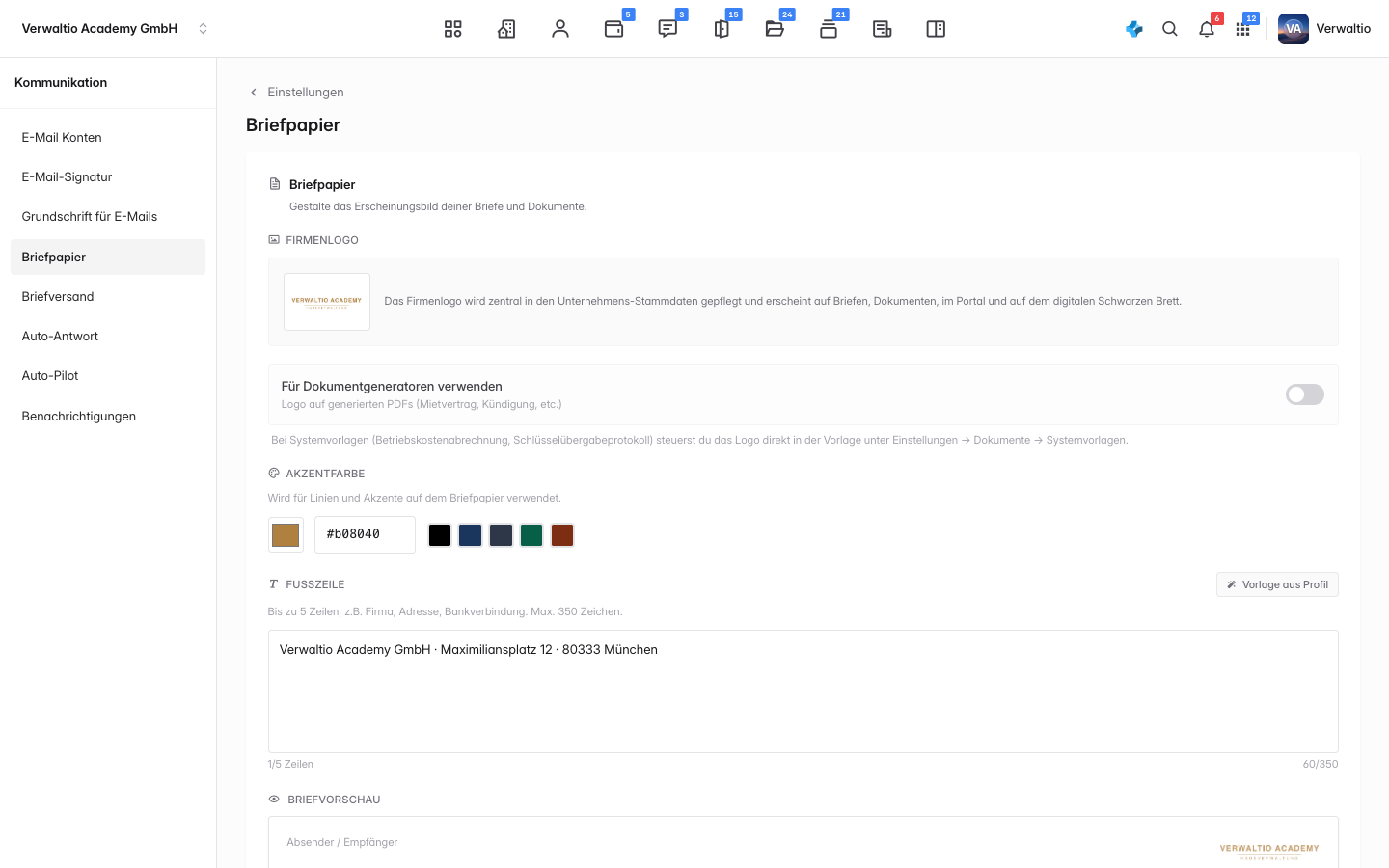Expand the Verwaltio Academy GmbH company switcher
This screenshot has height=868, width=1389.
point(115,29)
